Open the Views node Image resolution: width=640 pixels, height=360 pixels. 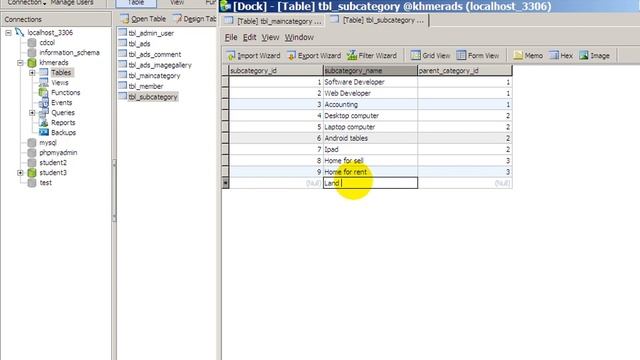54,82
